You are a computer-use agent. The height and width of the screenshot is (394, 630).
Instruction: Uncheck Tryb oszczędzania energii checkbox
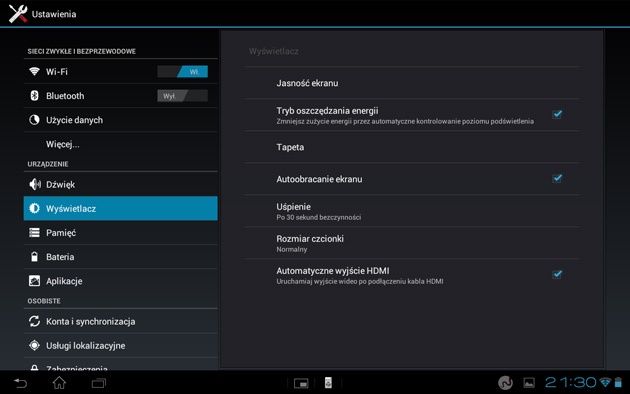point(557,114)
